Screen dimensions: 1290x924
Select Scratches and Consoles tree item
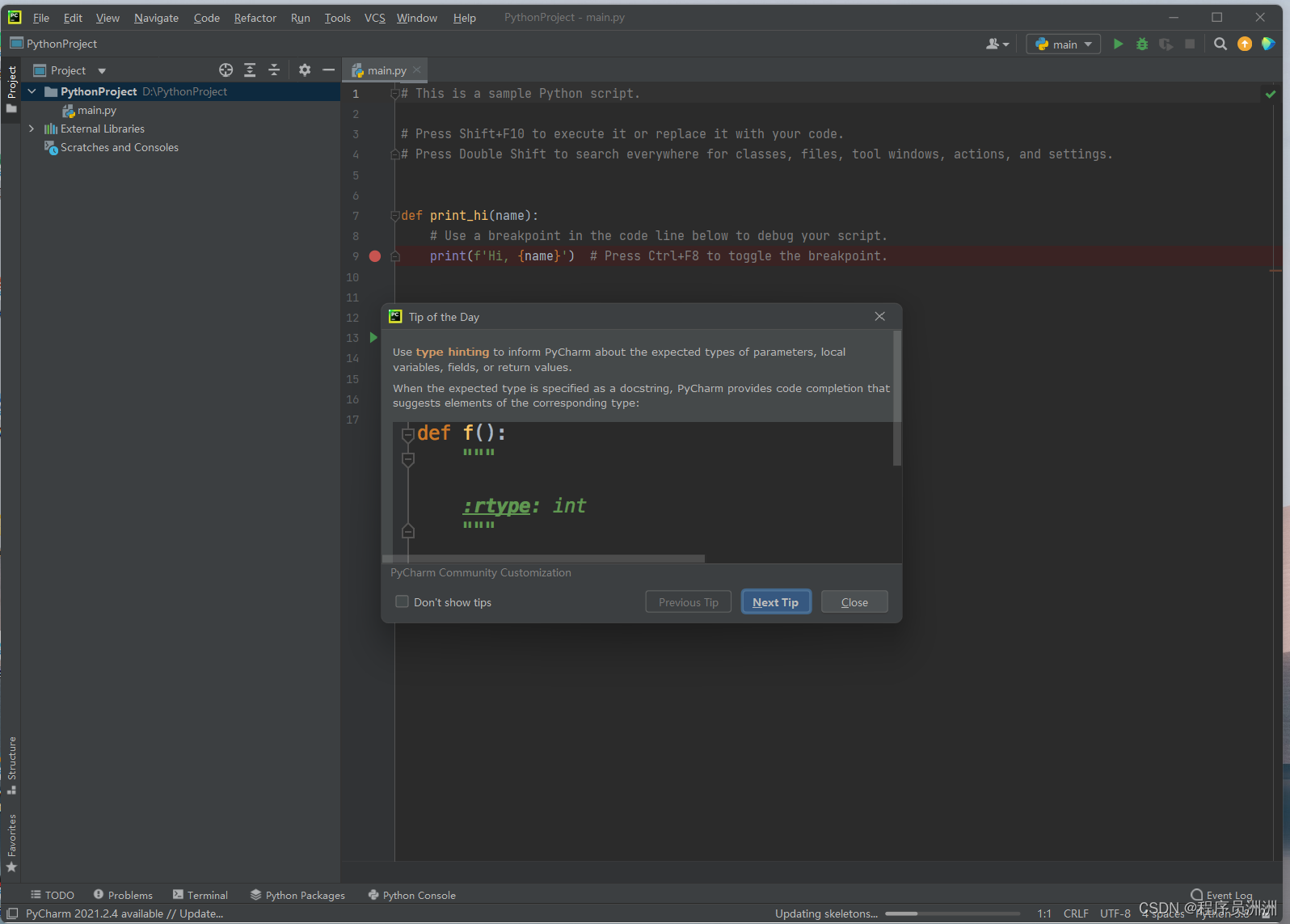[x=119, y=147]
